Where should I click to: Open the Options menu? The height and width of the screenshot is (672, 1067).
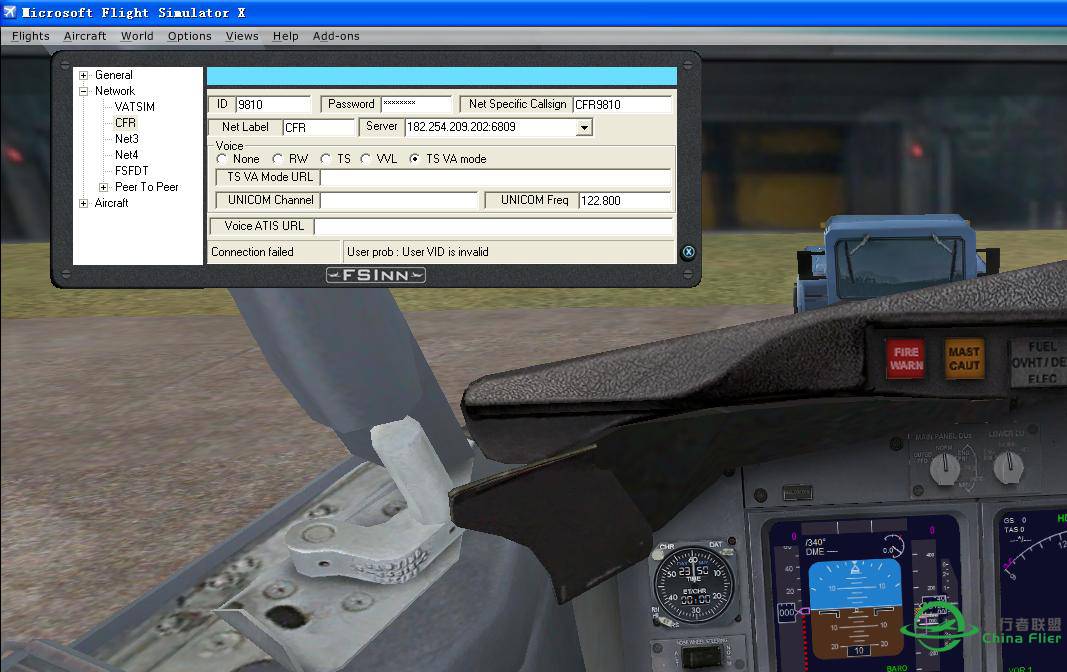tap(190, 36)
